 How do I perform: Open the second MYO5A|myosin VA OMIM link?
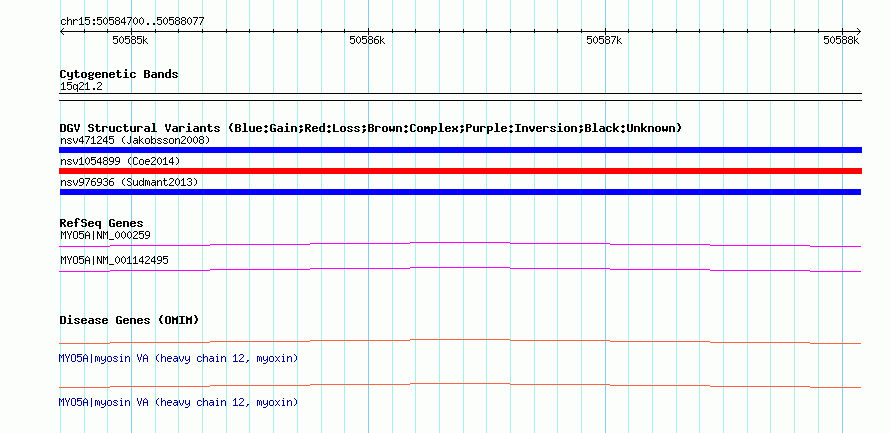pos(178,402)
